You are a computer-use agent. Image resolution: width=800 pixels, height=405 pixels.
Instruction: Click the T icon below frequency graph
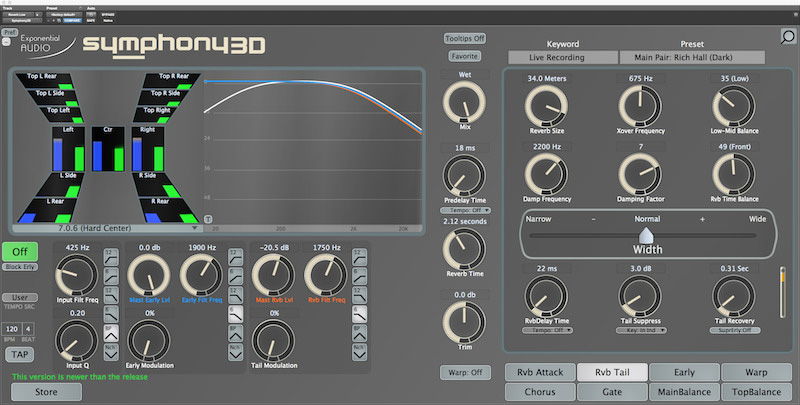(x=208, y=219)
